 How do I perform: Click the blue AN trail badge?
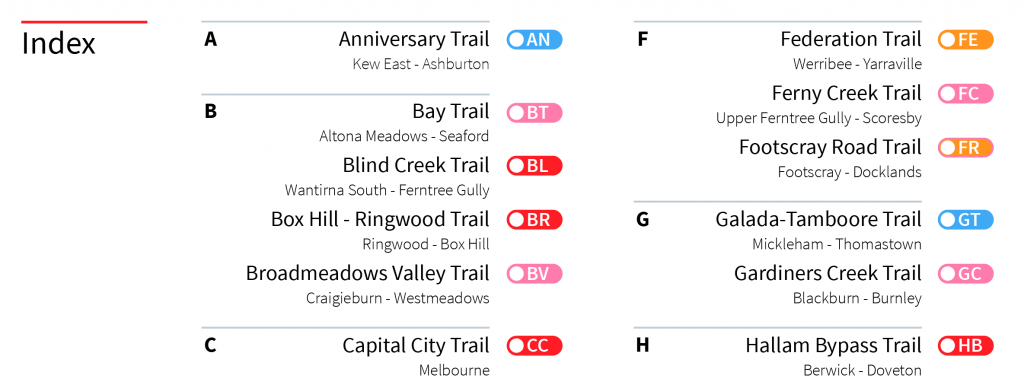click(x=534, y=40)
